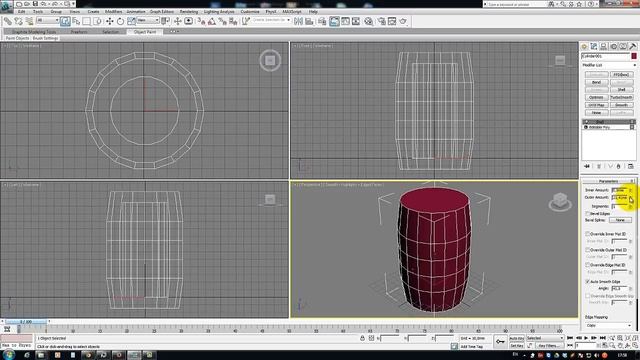Go to the animation start frame
This screenshot has height=360, width=640.
click(570, 338)
